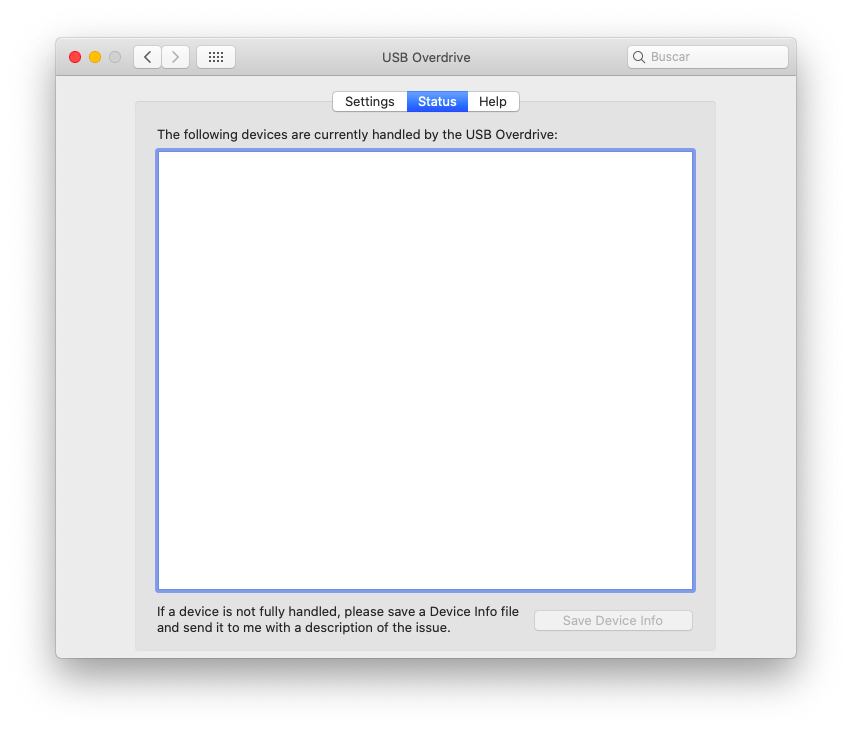Go forward with the right chevron button
This screenshot has width=852, height=732.
pyautogui.click(x=176, y=57)
